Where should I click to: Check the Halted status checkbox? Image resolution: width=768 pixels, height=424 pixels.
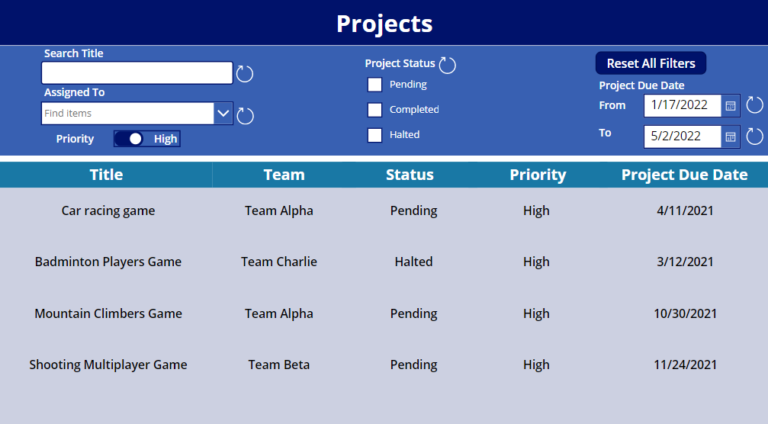click(x=375, y=135)
